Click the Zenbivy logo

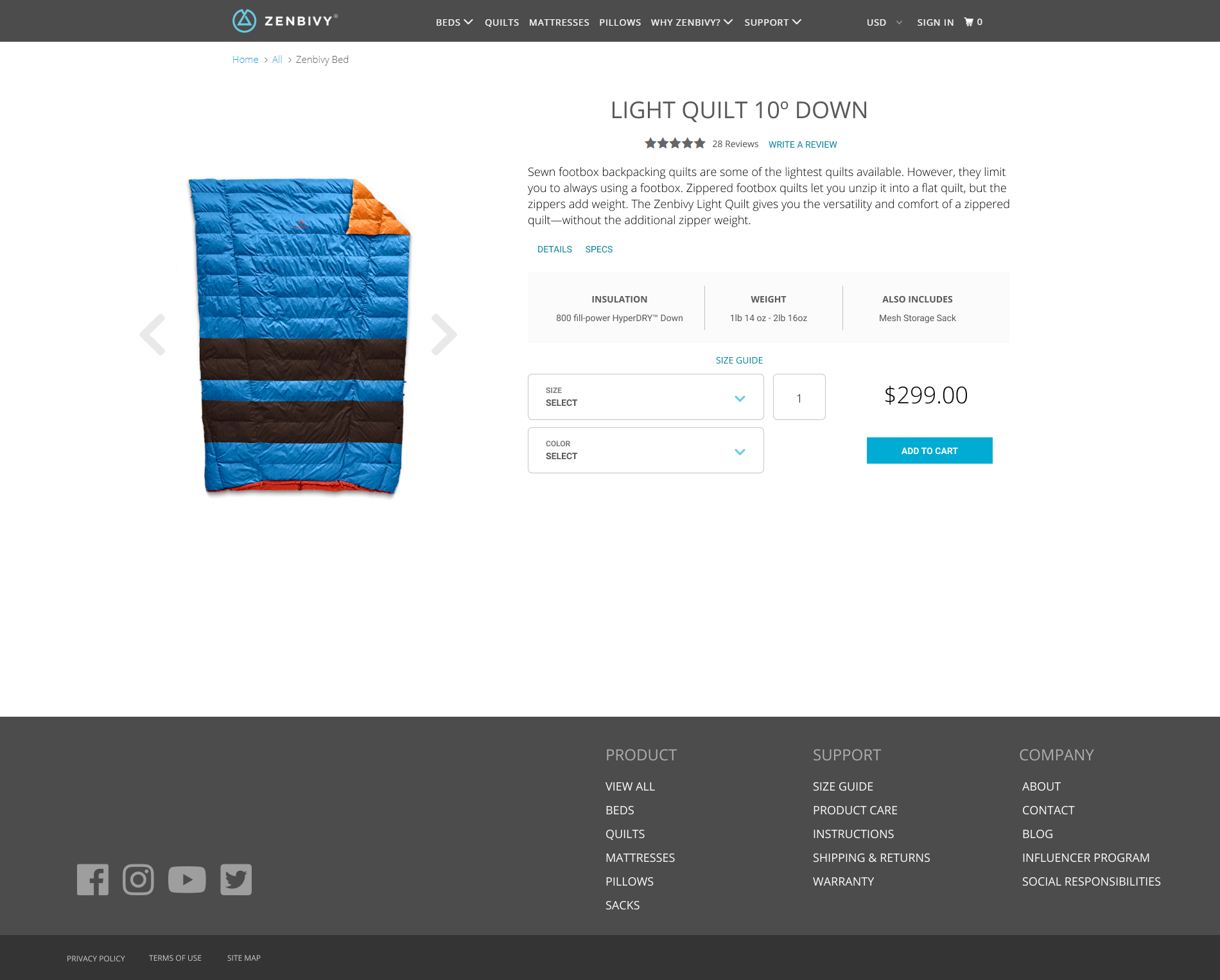(284, 21)
